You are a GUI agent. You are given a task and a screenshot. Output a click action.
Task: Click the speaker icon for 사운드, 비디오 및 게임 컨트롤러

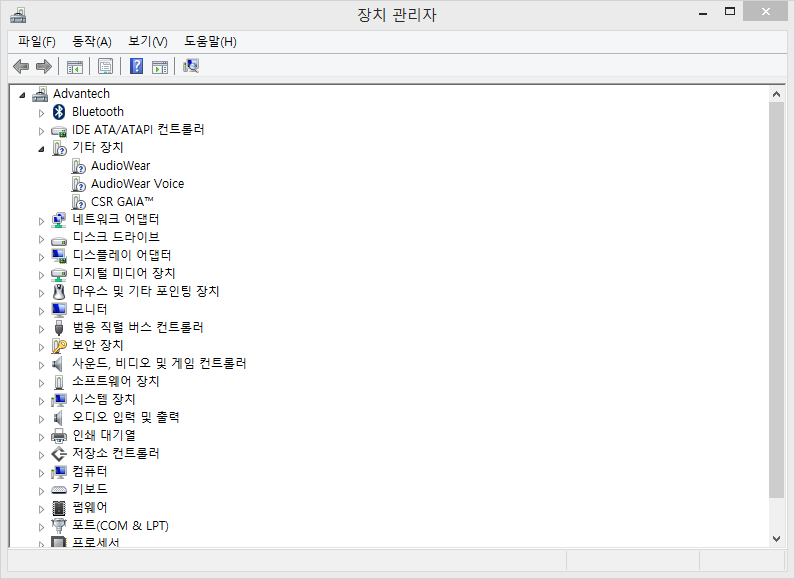[x=58, y=364]
